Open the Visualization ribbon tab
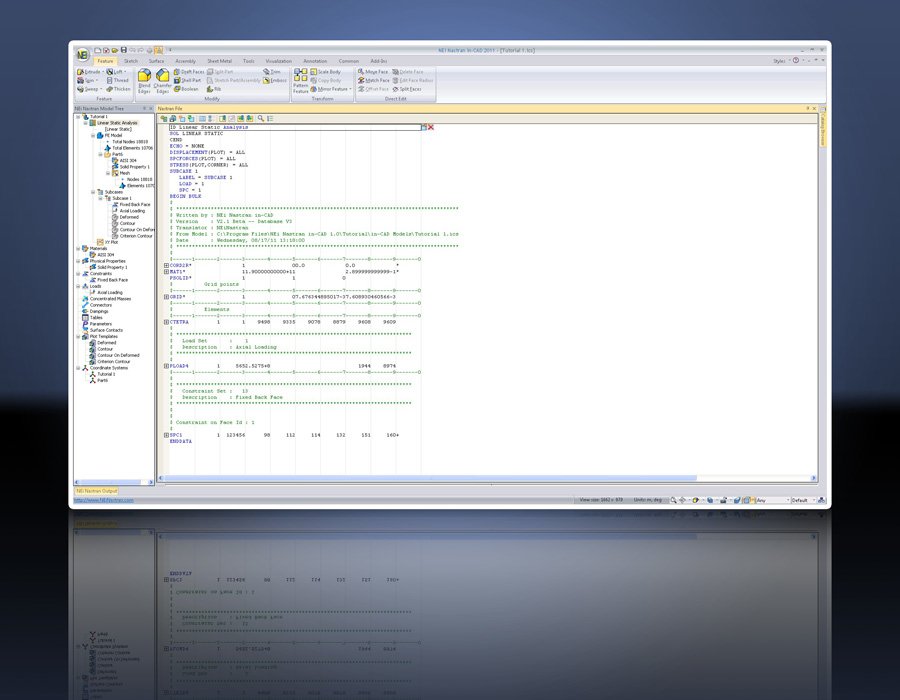This screenshot has height=700, width=900. pyautogui.click(x=278, y=61)
